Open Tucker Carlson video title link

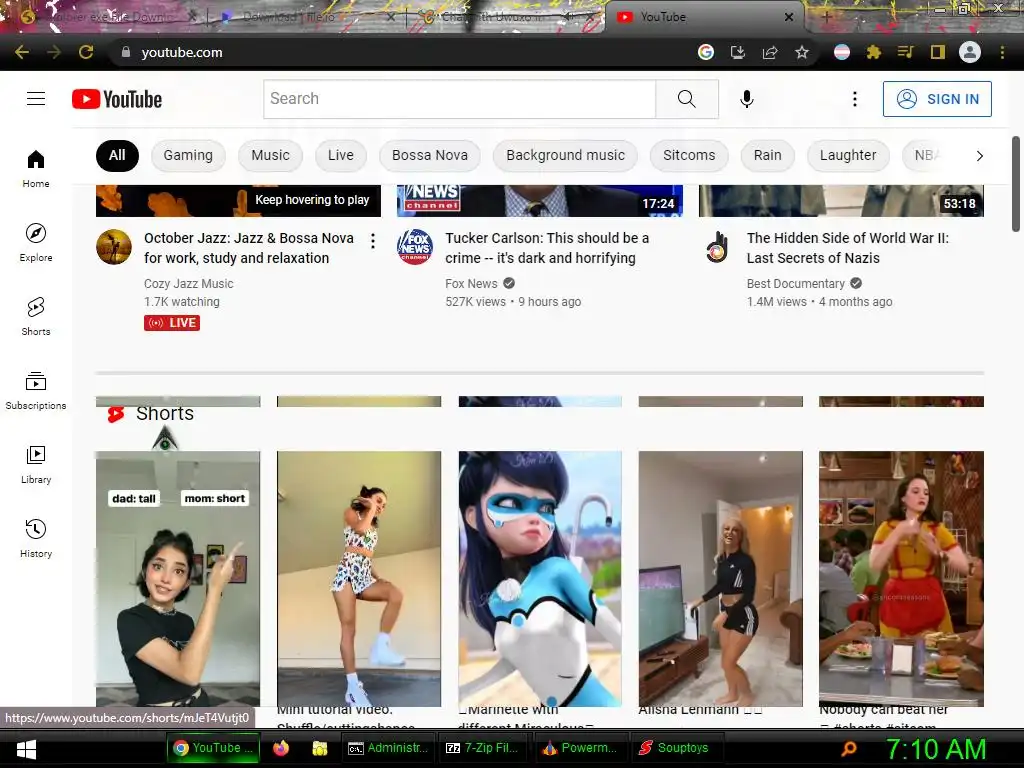547,248
